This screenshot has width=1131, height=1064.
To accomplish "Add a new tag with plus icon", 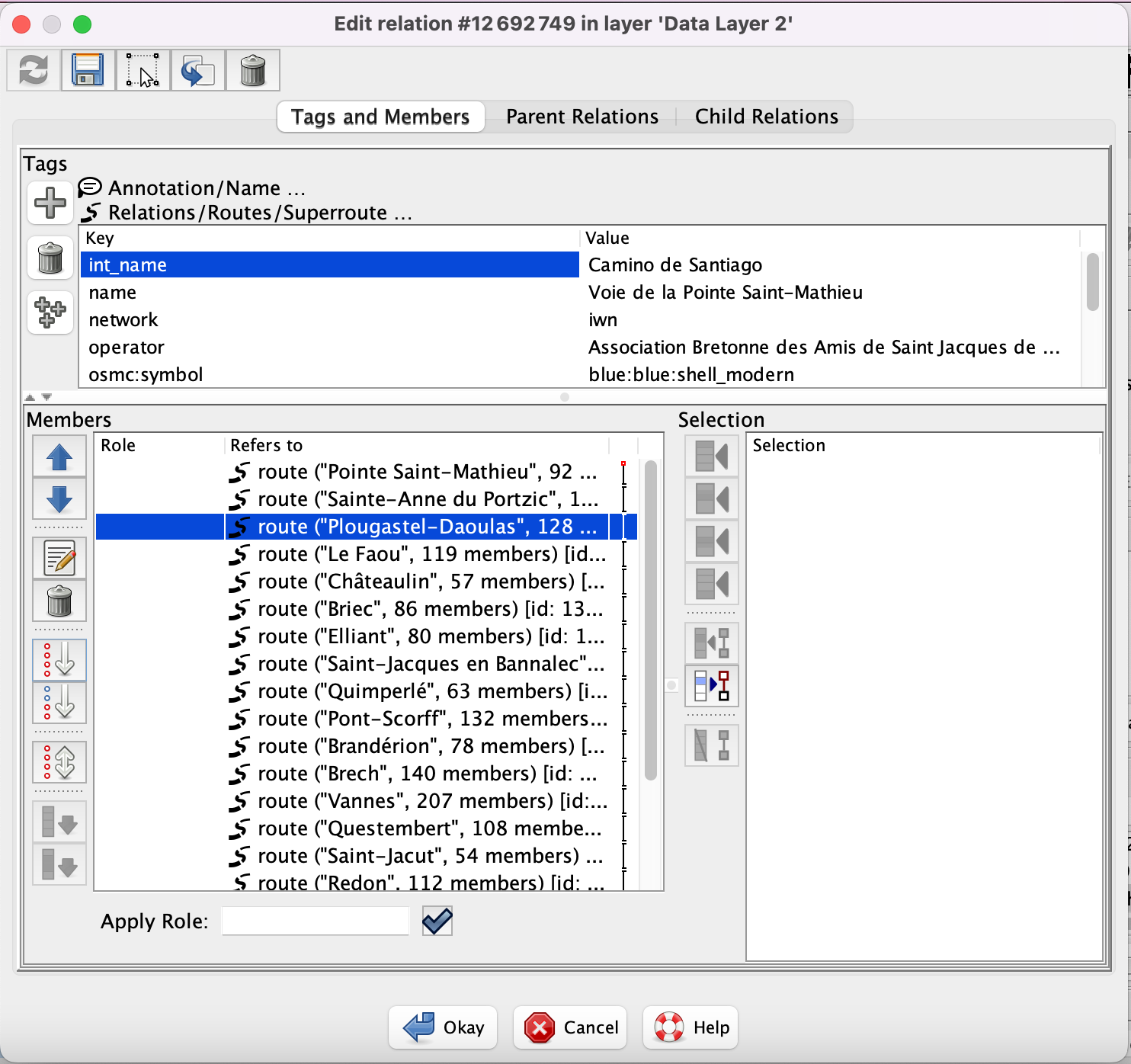I will 50,203.
